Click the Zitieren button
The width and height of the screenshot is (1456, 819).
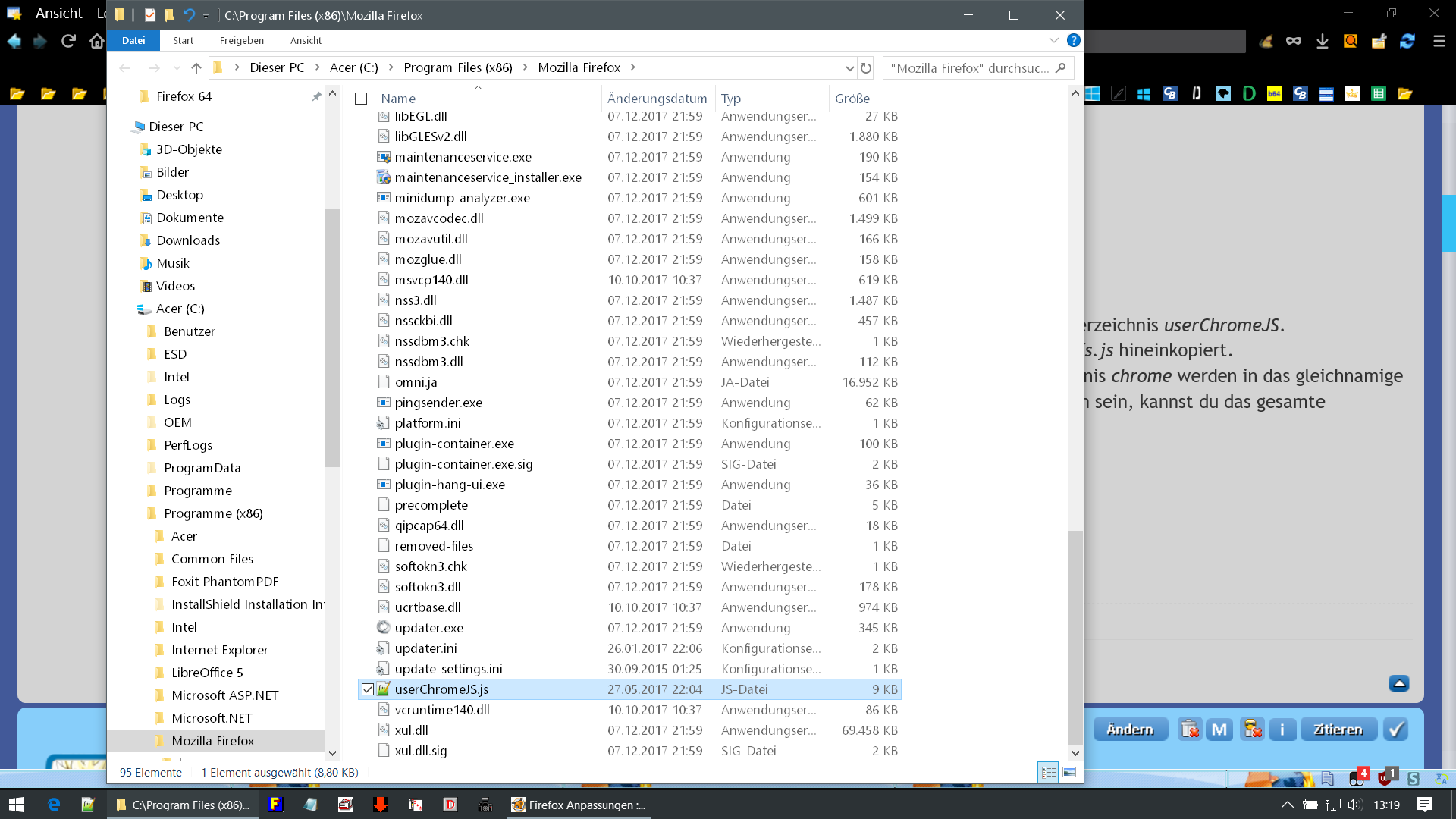click(1338, 730)
